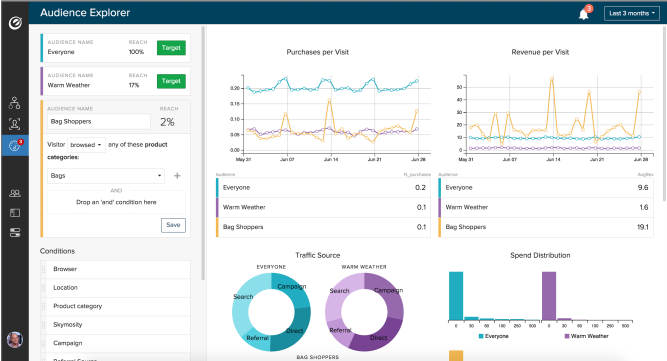Click Target button for Everyone audience
The height and width of the screenshot is (361, 667).
point(171,48)
